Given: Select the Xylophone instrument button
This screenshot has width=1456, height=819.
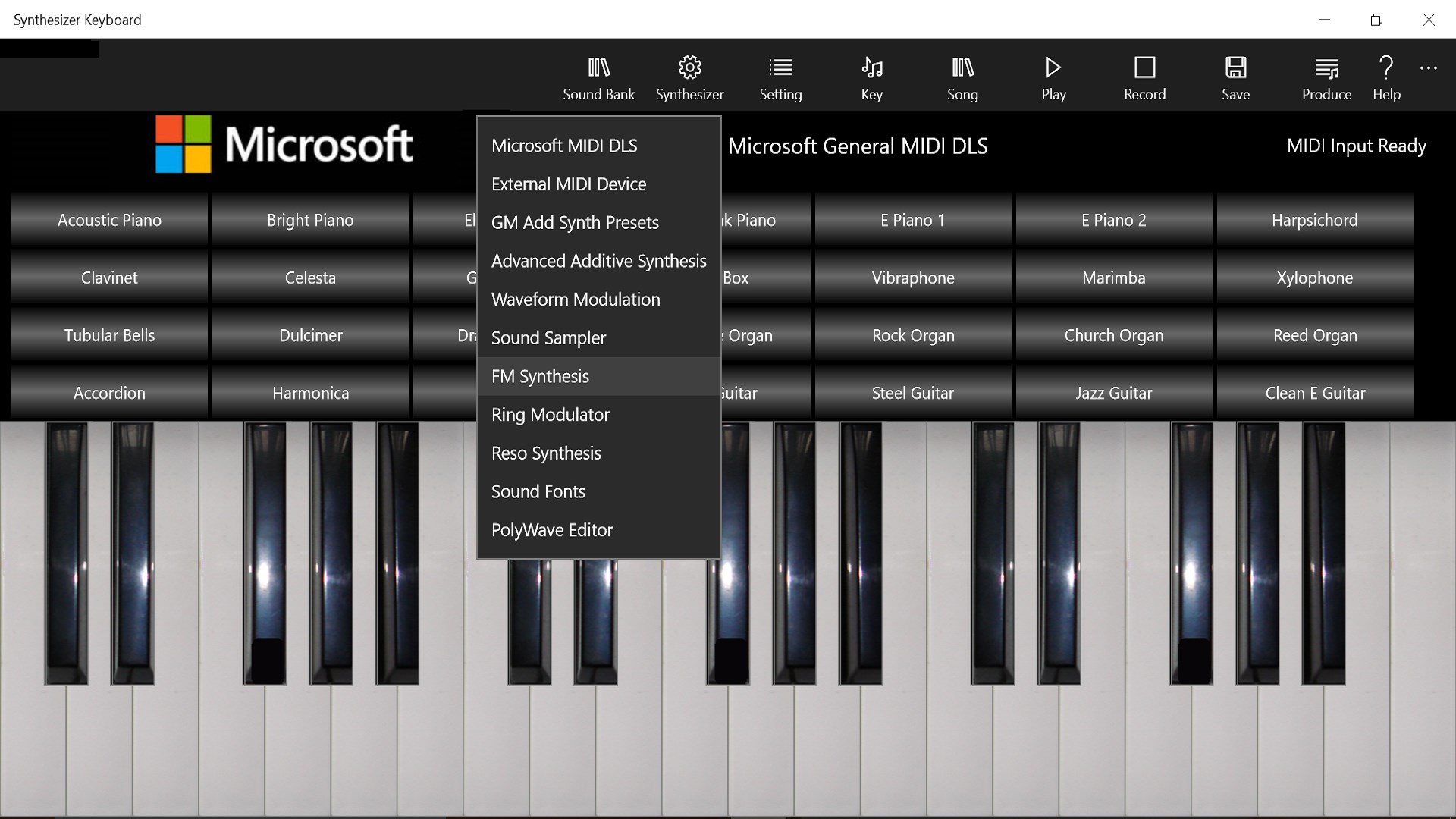Looking at the screenshot, I should coord(1314,278).
